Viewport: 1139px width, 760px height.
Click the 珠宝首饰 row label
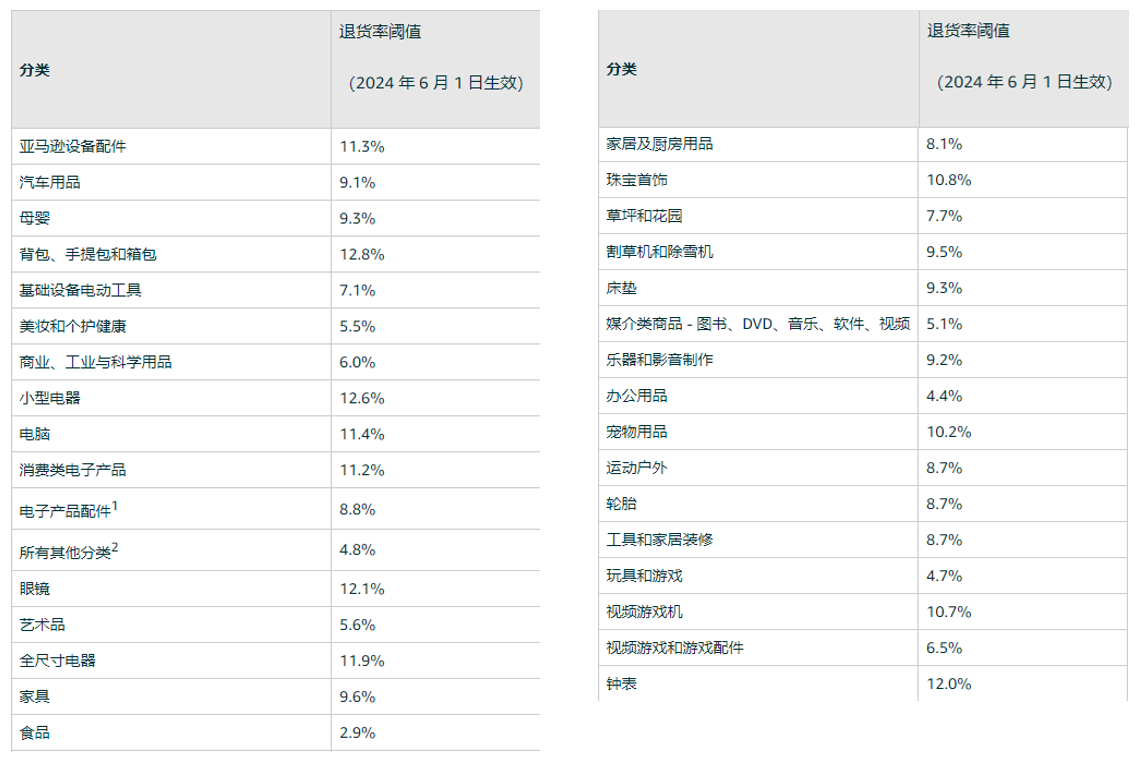(x=637, y=180)
